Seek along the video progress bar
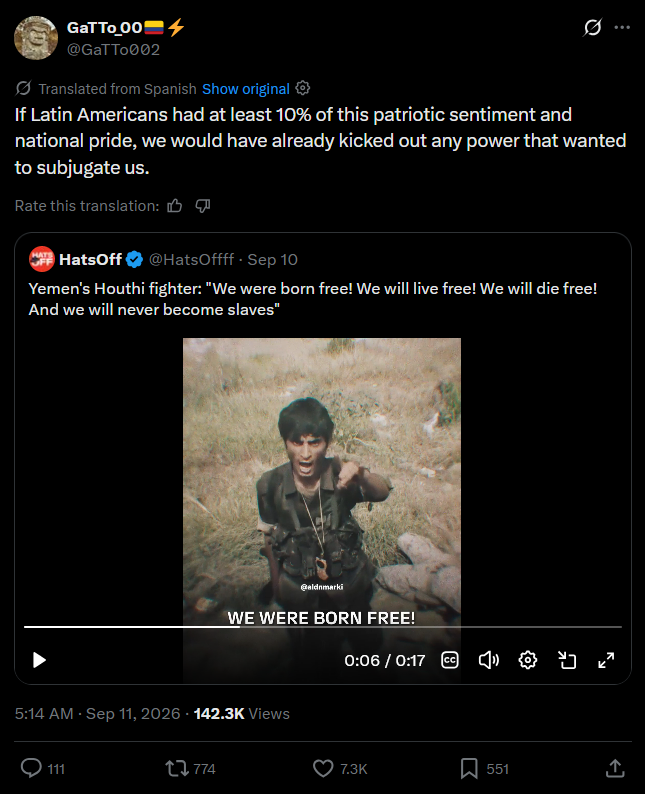Viewport: 645px width, 794px height. 322,627
